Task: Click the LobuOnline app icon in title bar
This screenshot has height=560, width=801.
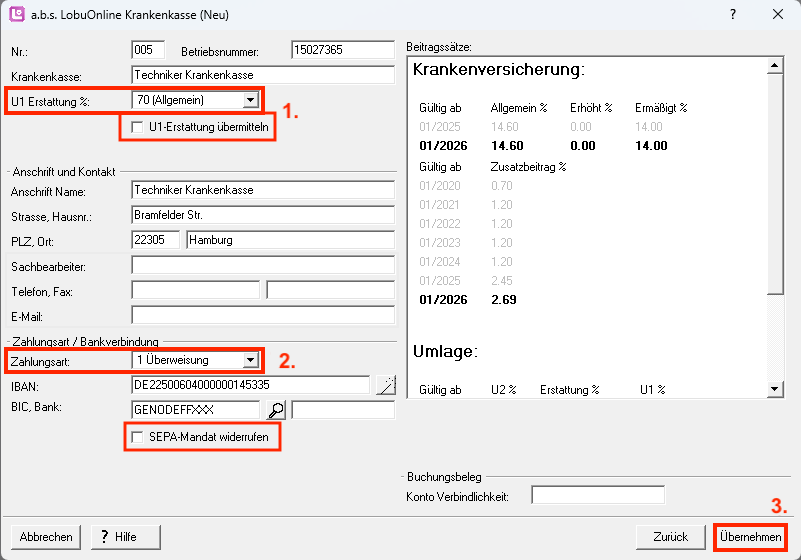Action: coord(16,14)
